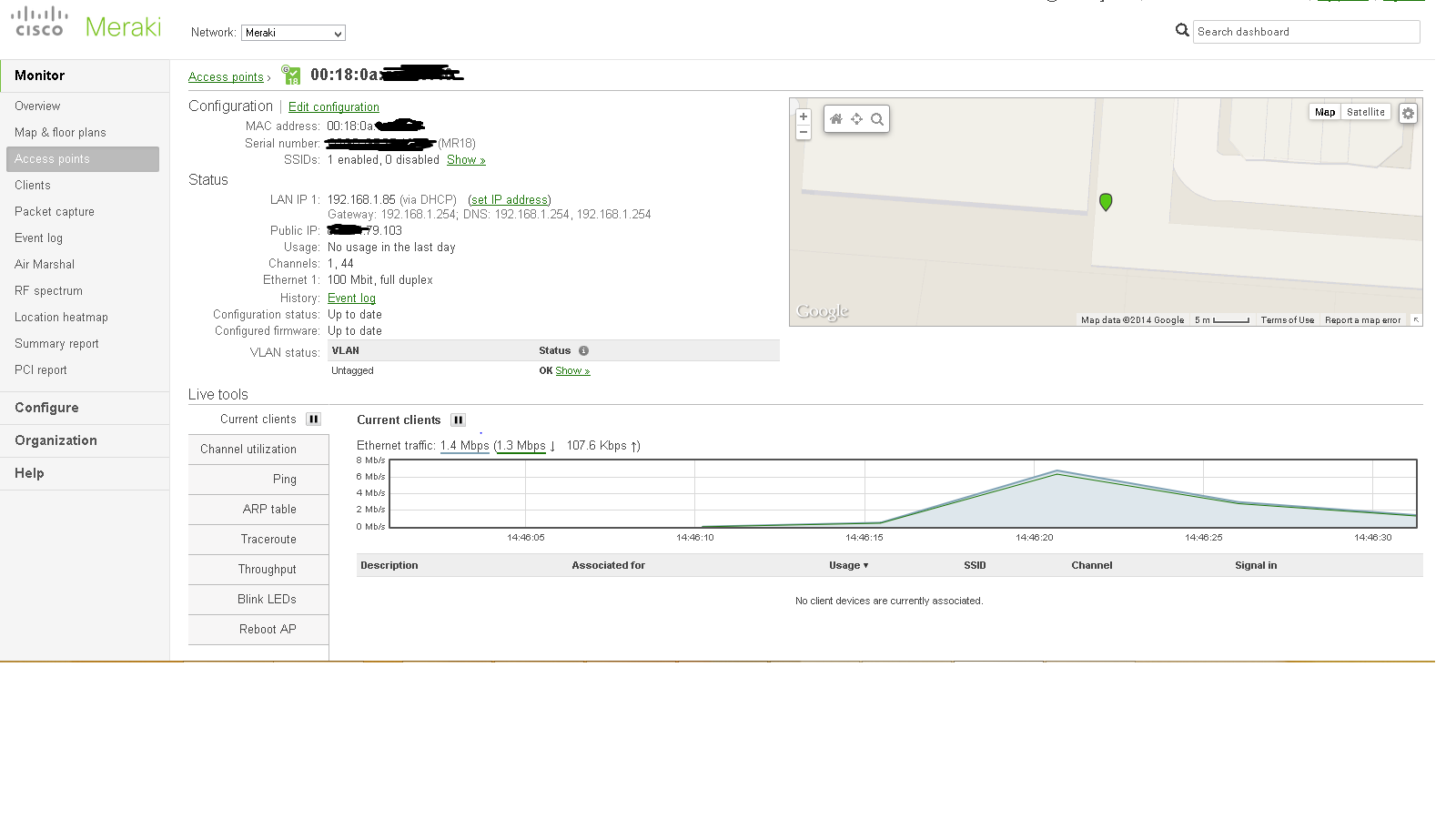Open the Help menu section

point(29,473)
